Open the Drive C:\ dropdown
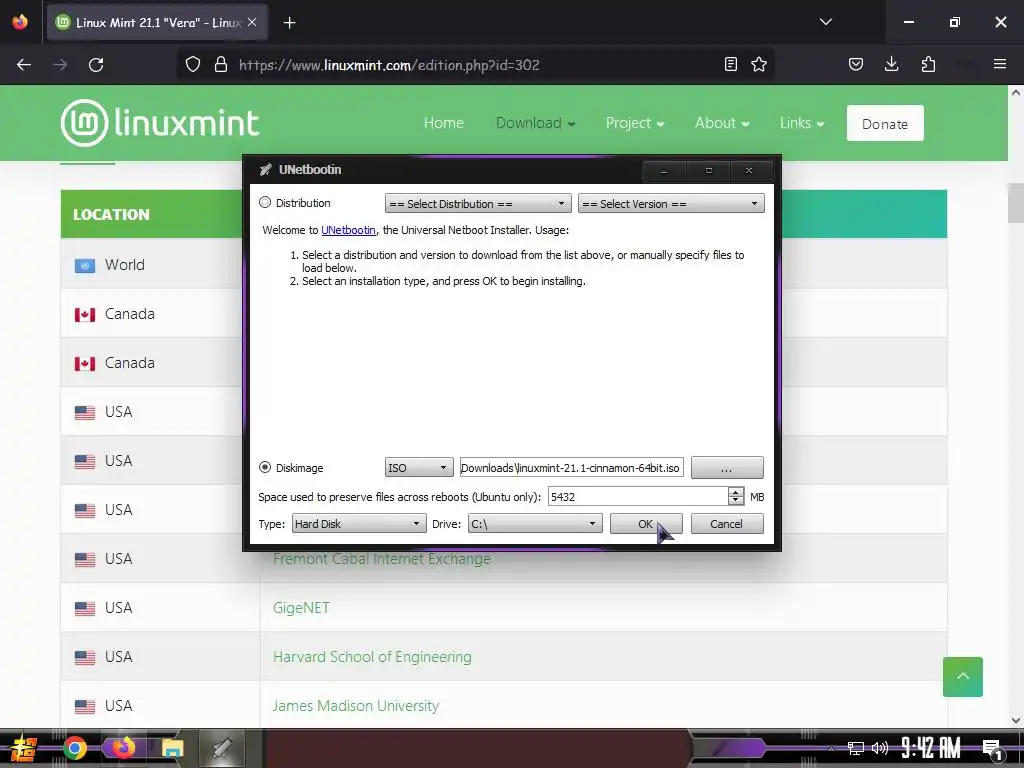 [x=535, y=524]
